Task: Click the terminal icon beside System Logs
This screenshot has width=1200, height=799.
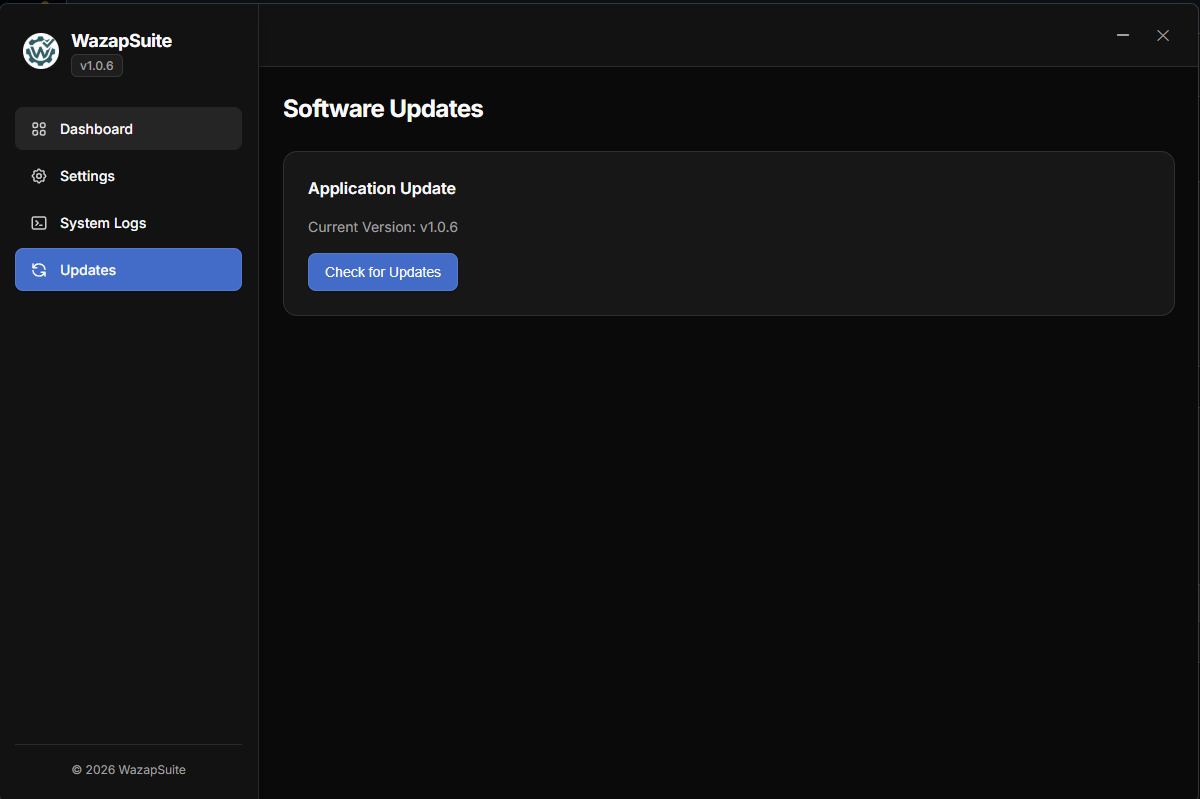Action: pos(38,222)
